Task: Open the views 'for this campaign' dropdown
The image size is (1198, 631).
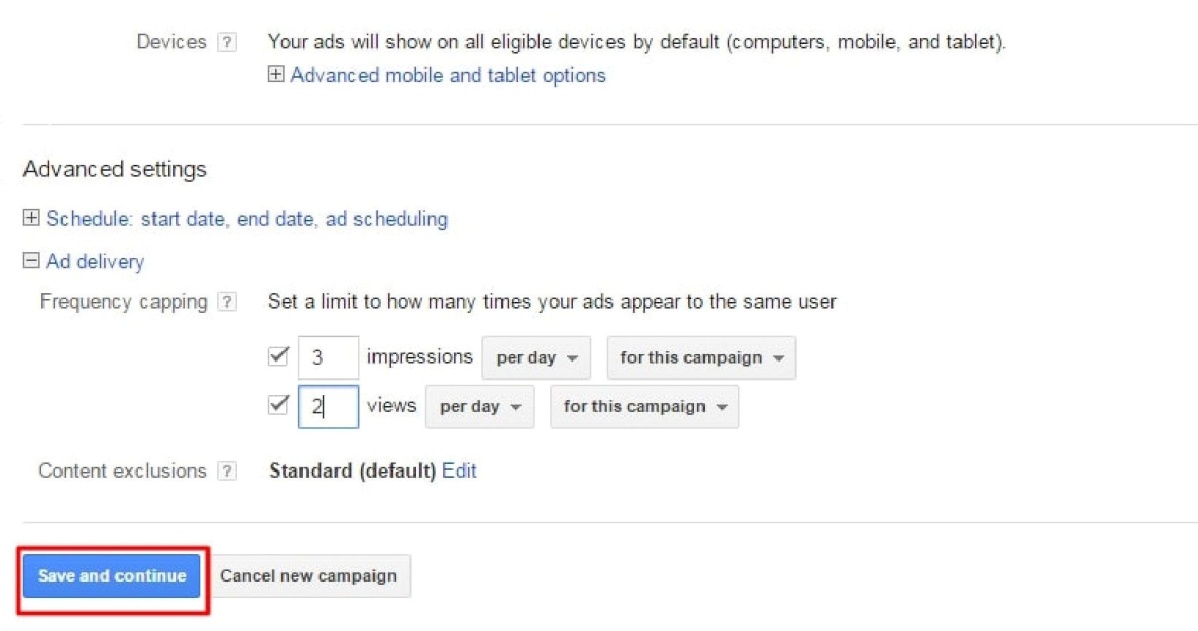Action: pyautogui.click(x=644, y=407)
